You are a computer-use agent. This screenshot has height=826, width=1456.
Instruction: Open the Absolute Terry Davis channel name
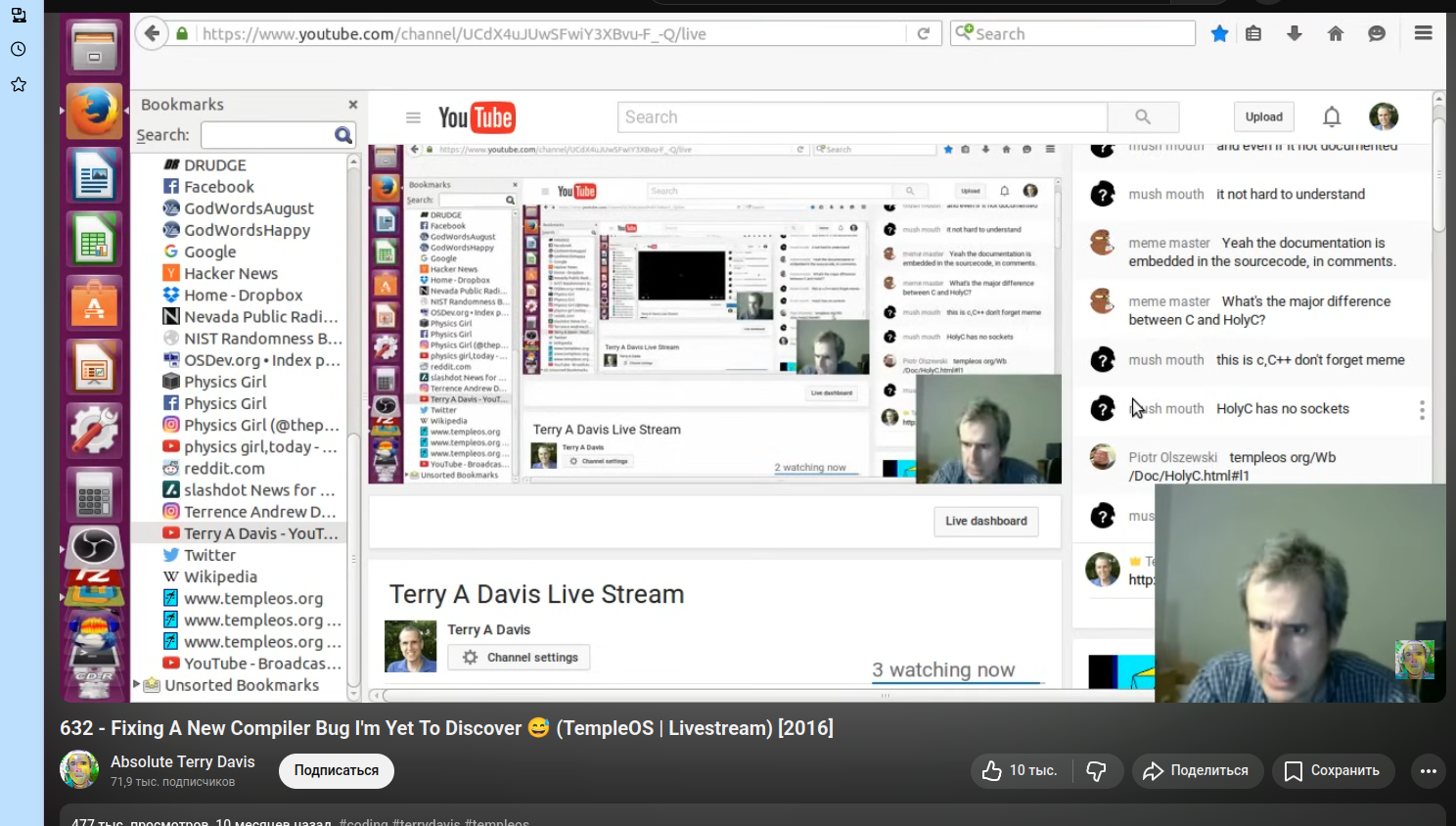coord(183,761)
